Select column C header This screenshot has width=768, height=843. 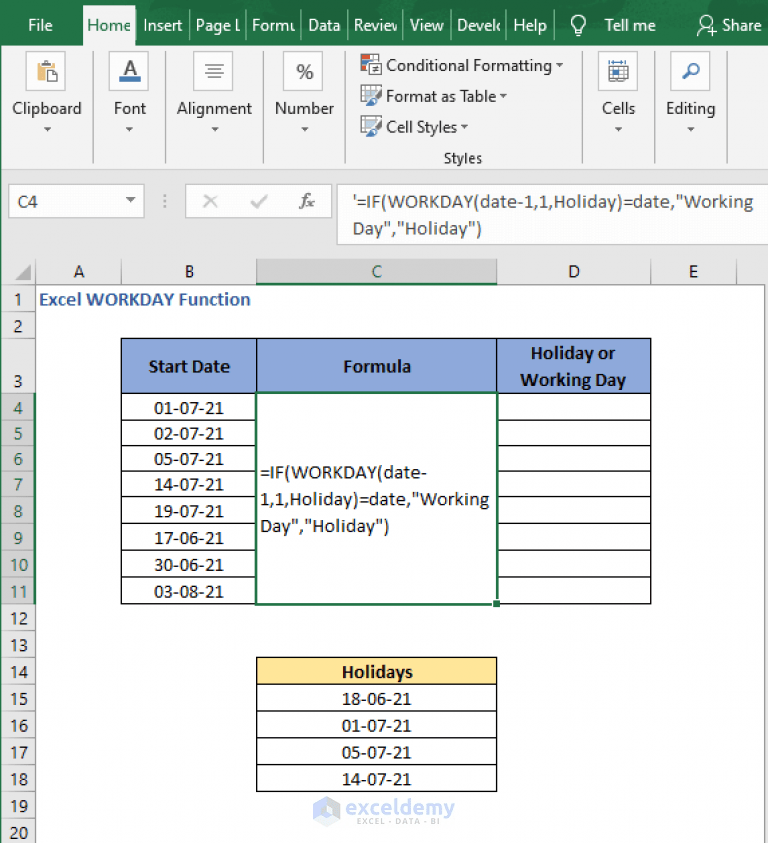tap(376, 272)
